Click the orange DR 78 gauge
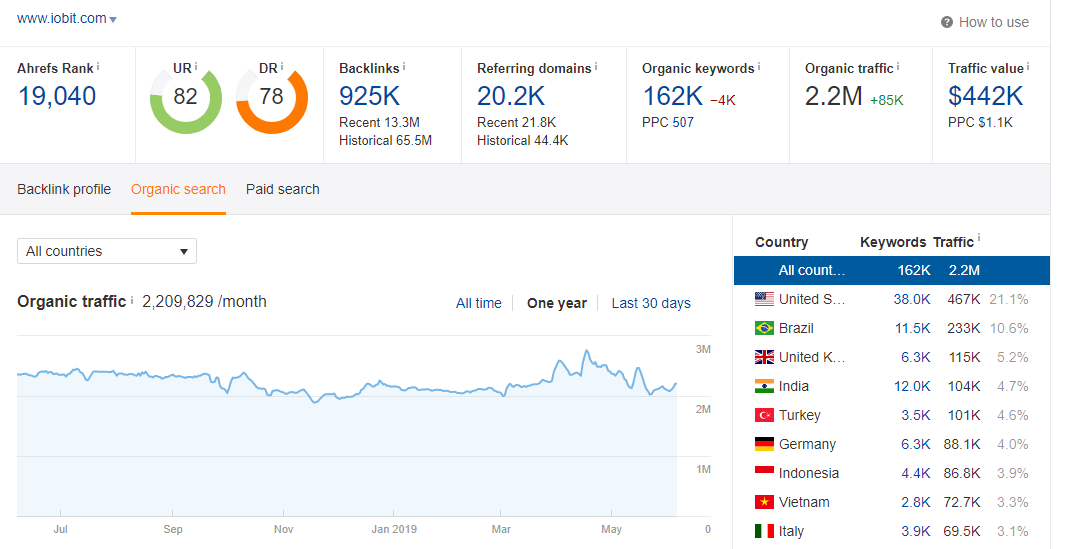1070x549 pixels. [x=272, y=97]
